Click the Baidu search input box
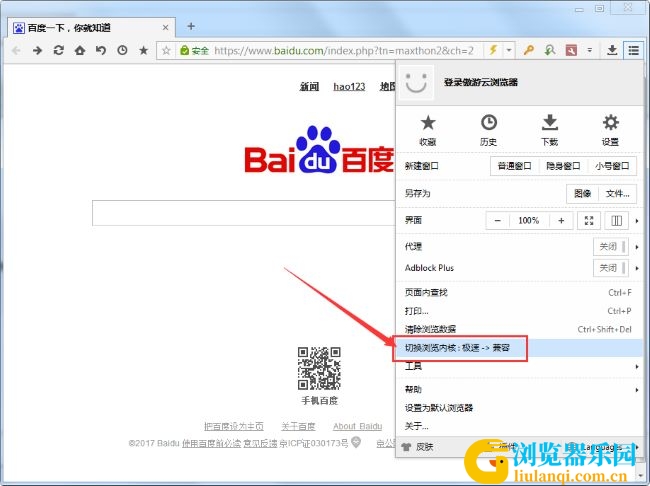The width and height of the screenshot is (650, 486). pyautogui.click(x=244, y=213)
